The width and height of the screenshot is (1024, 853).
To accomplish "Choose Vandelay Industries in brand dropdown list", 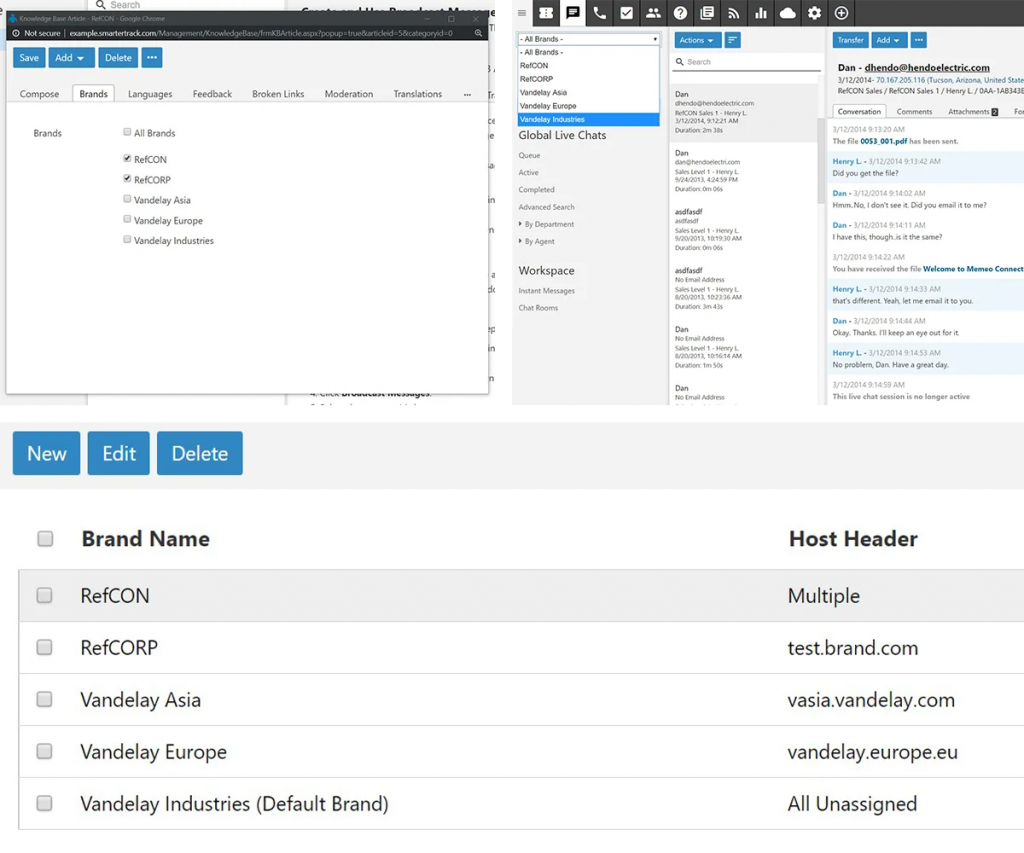I will 588,120.
